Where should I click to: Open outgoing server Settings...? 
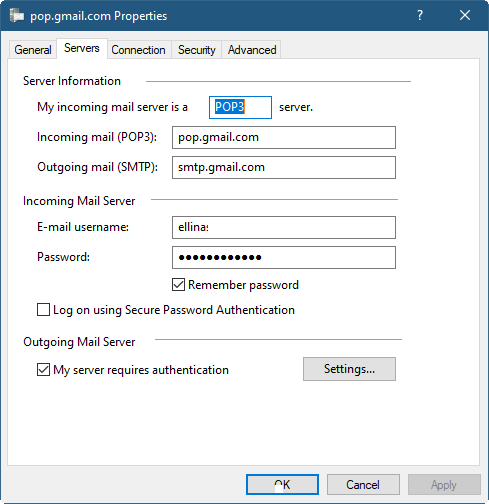349,369
